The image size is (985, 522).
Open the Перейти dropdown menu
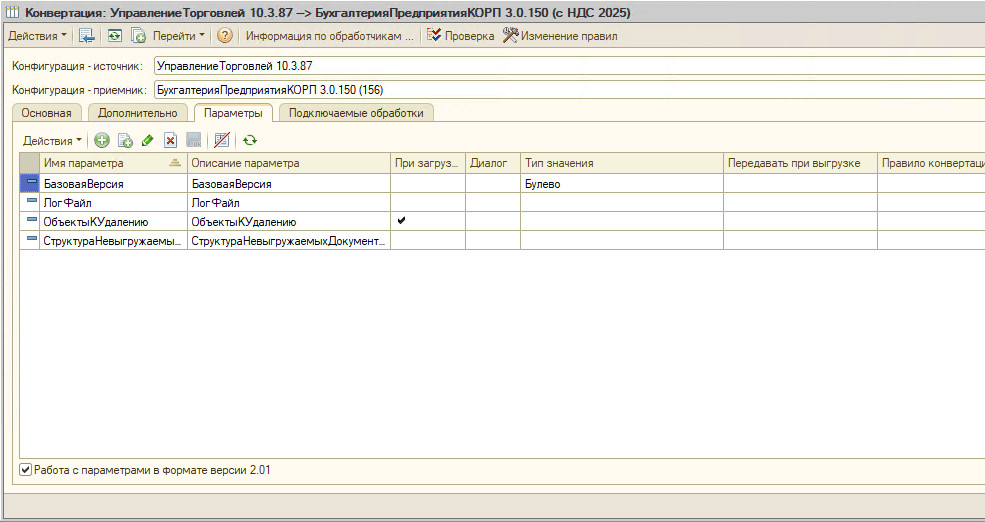[179, 36]
